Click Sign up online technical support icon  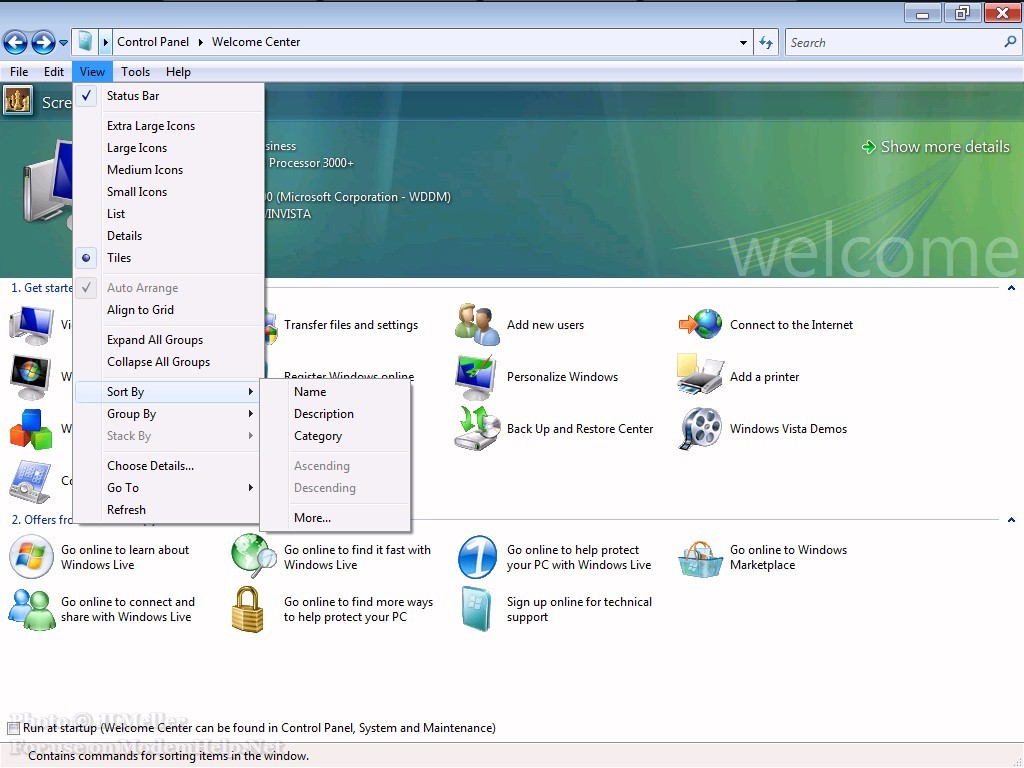tap(477, 609)
